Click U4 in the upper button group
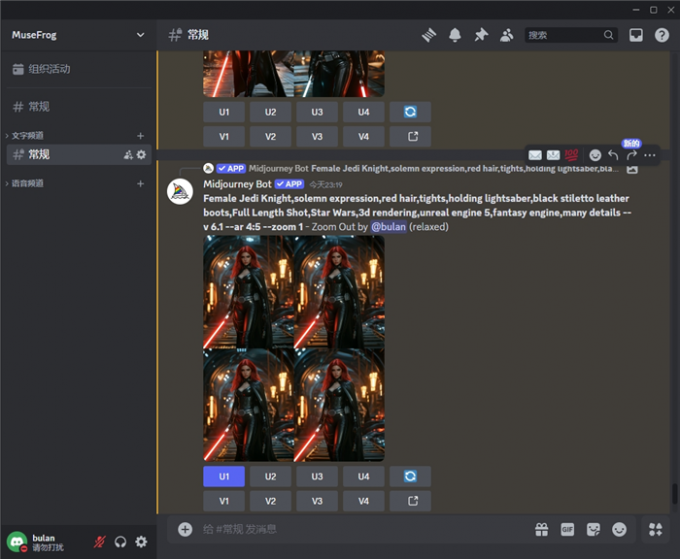Screen dimensions: 680x559 pyautogui.click(x=363, y=112)
